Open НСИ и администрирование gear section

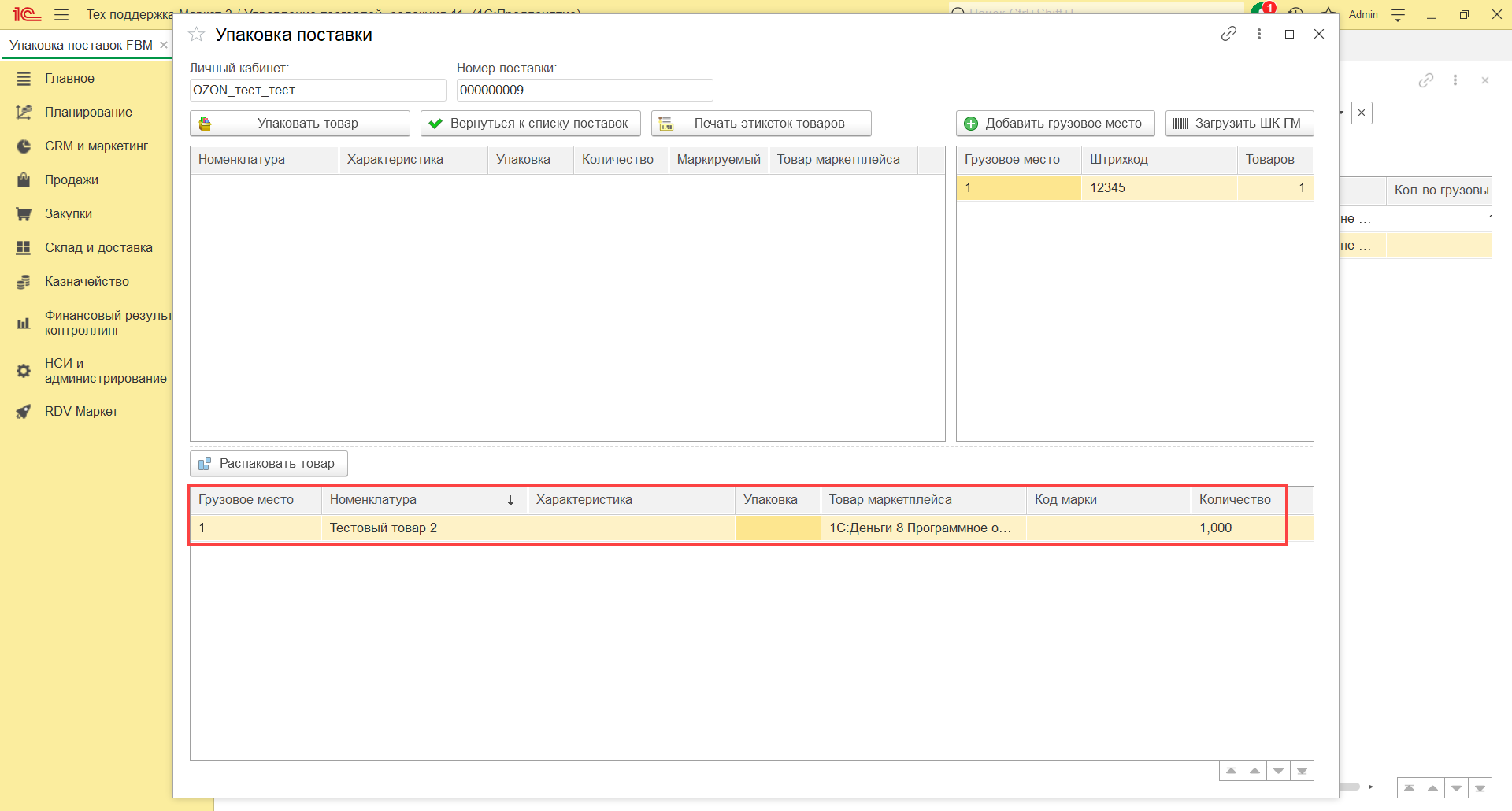(106, 371)
